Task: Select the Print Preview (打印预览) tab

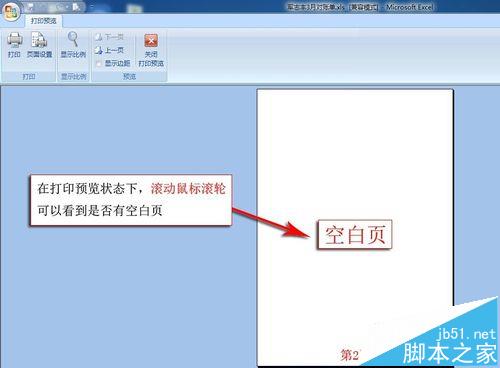Action: click(x=44, y=21)
